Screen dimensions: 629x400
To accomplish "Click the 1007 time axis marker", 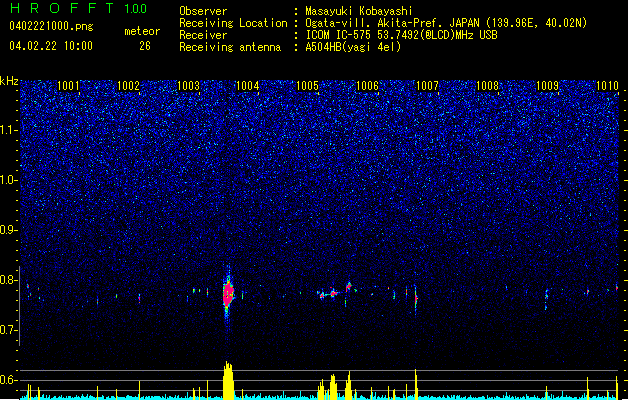I will click(428, 86).
